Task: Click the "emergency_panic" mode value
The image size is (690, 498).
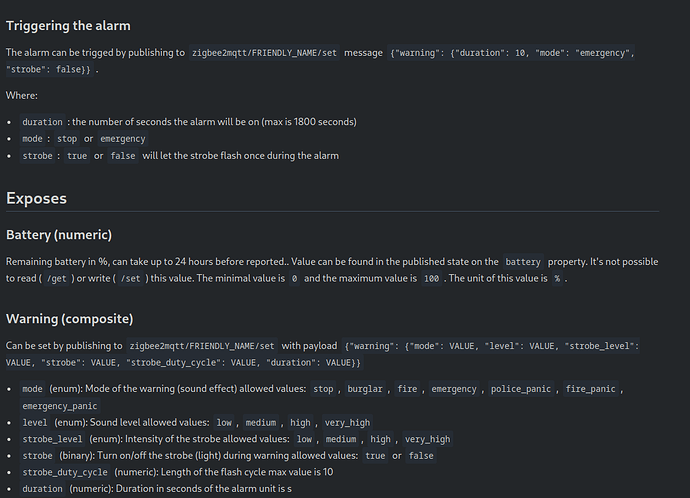Action: (60, 406)
